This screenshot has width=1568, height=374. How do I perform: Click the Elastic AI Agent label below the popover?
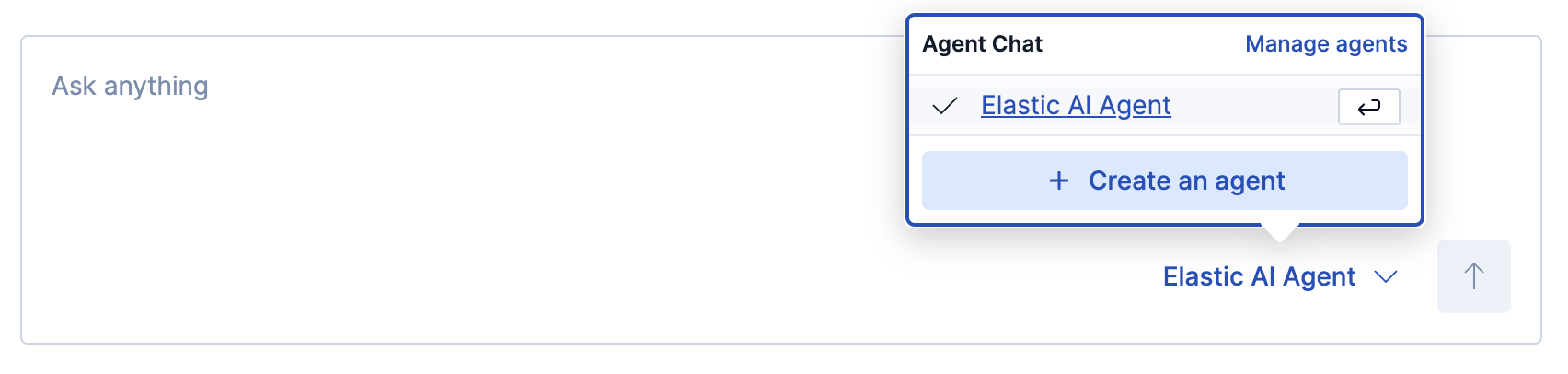[1258, 276]
